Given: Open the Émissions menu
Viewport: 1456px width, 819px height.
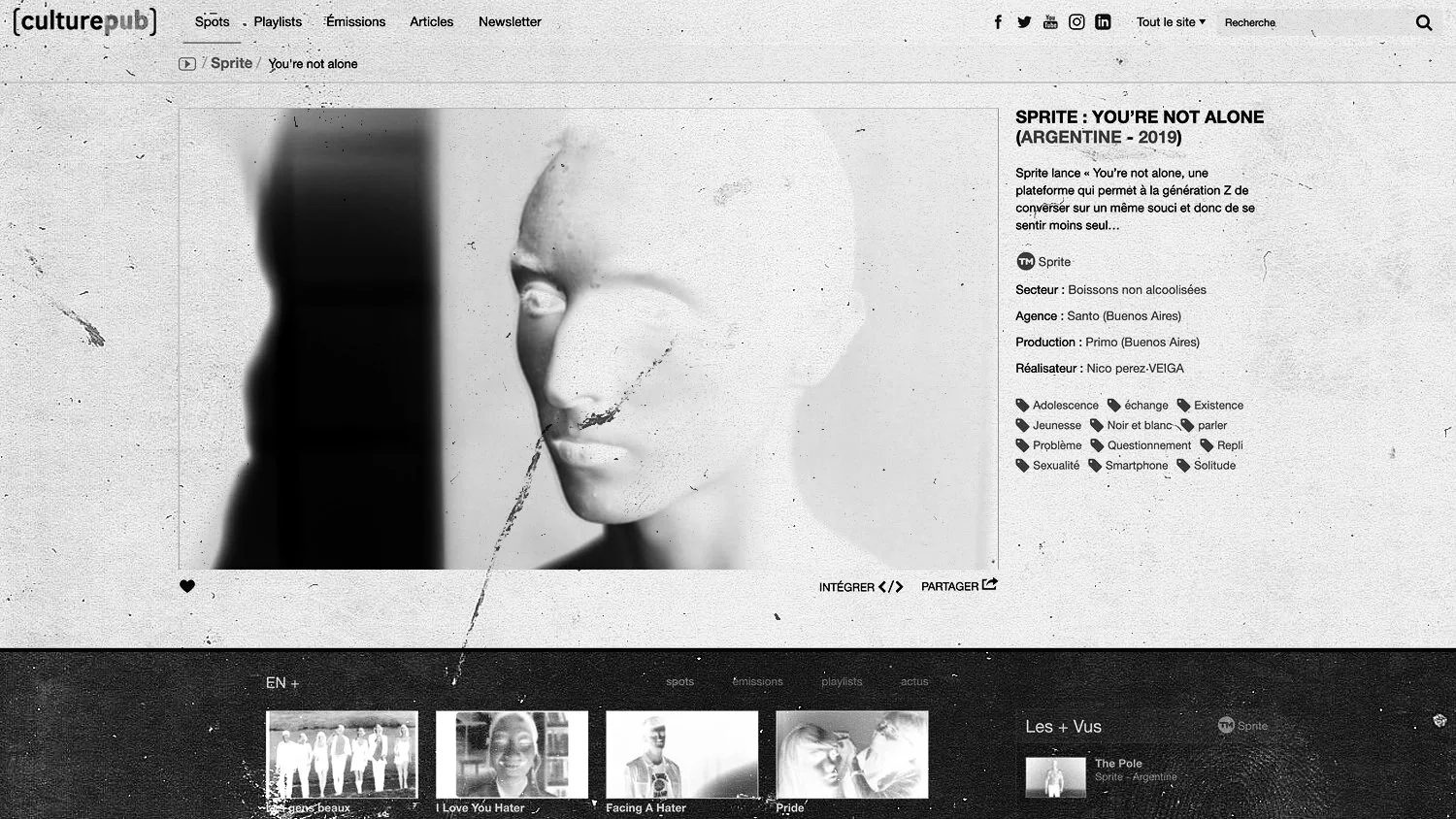Looking at the screenshot, I should coord(355,21).
